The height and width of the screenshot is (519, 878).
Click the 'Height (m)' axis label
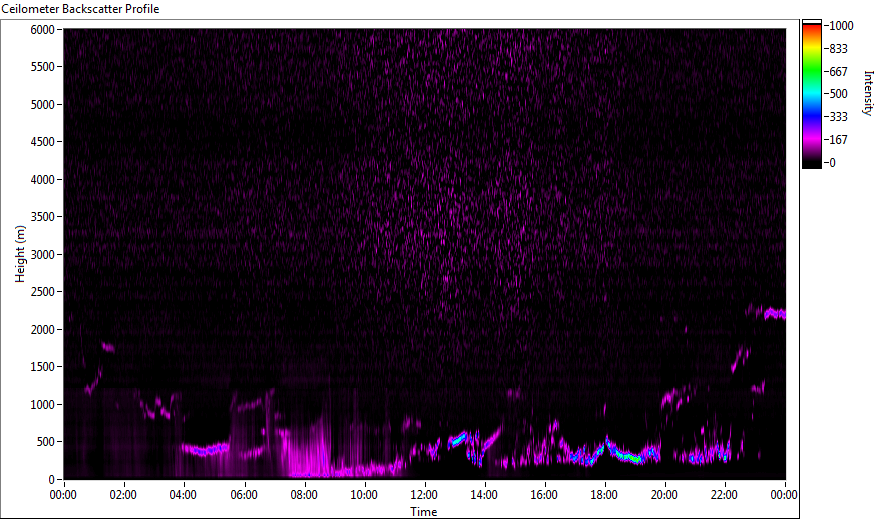pyautogui.click(x=20, y=254)
